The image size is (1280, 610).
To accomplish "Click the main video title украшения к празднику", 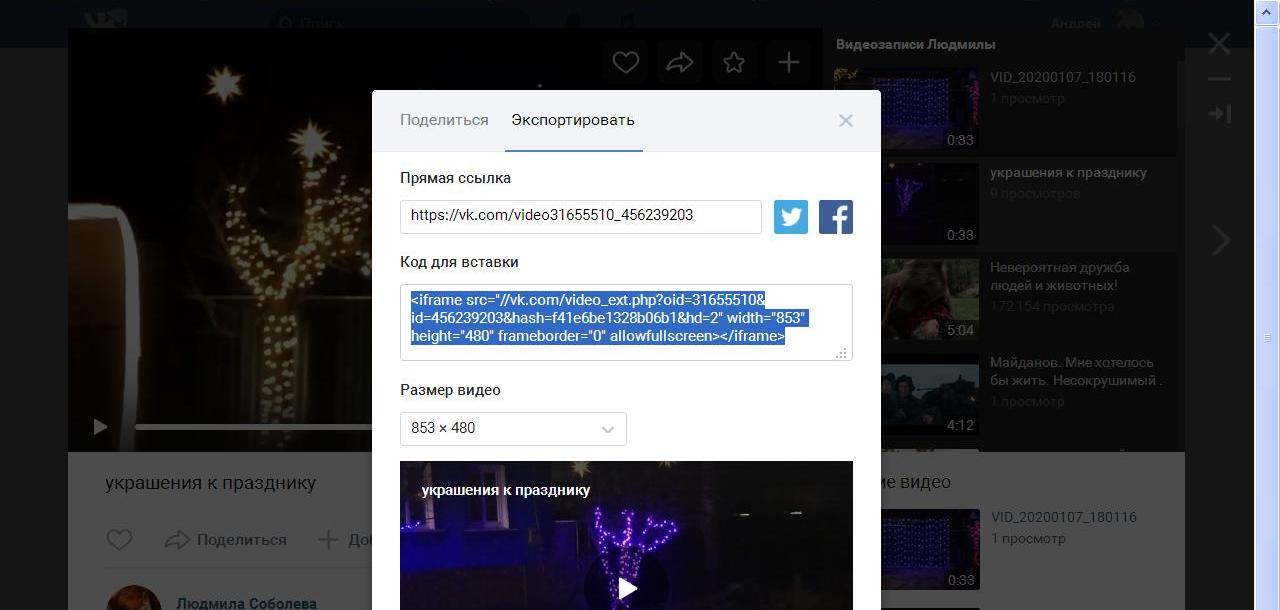I will [210, 483].
